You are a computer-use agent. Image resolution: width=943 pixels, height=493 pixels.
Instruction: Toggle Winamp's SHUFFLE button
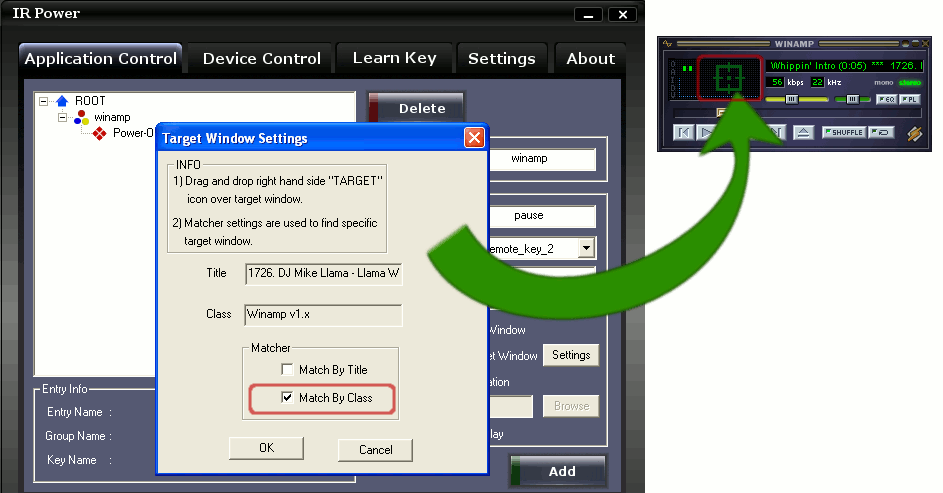coord(844,132)
